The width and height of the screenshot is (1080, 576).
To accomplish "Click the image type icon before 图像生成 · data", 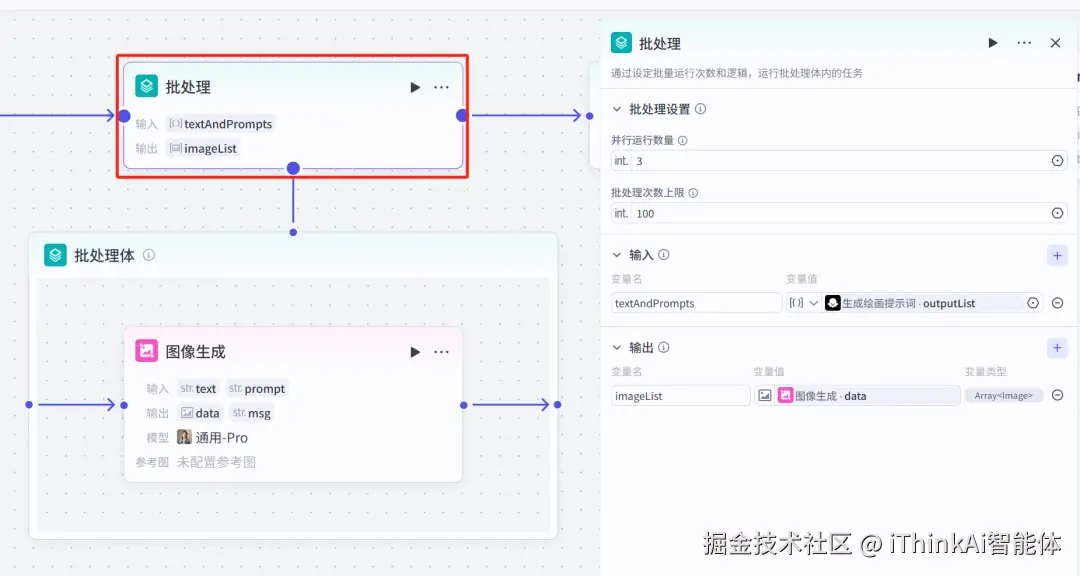I will [765, 395].
